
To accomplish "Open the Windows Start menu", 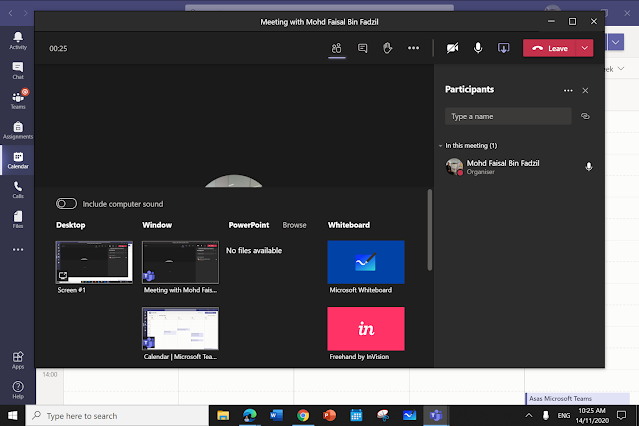I will tap(13, 415).
